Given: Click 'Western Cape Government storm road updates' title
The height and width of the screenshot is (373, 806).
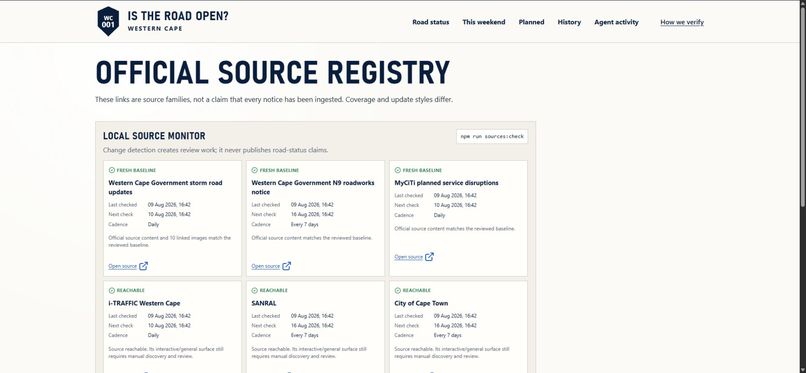Looking at the screenshot, I should 166,188.
